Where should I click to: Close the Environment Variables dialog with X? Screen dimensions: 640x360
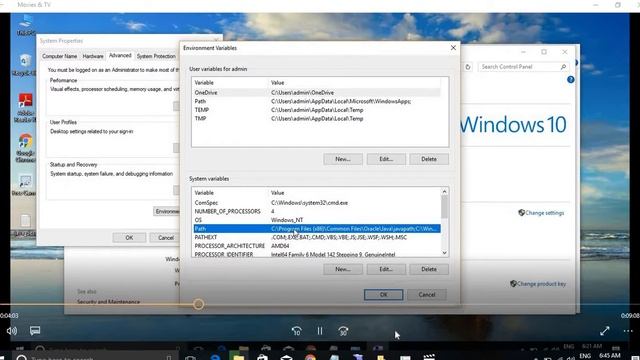click(453, 48)
